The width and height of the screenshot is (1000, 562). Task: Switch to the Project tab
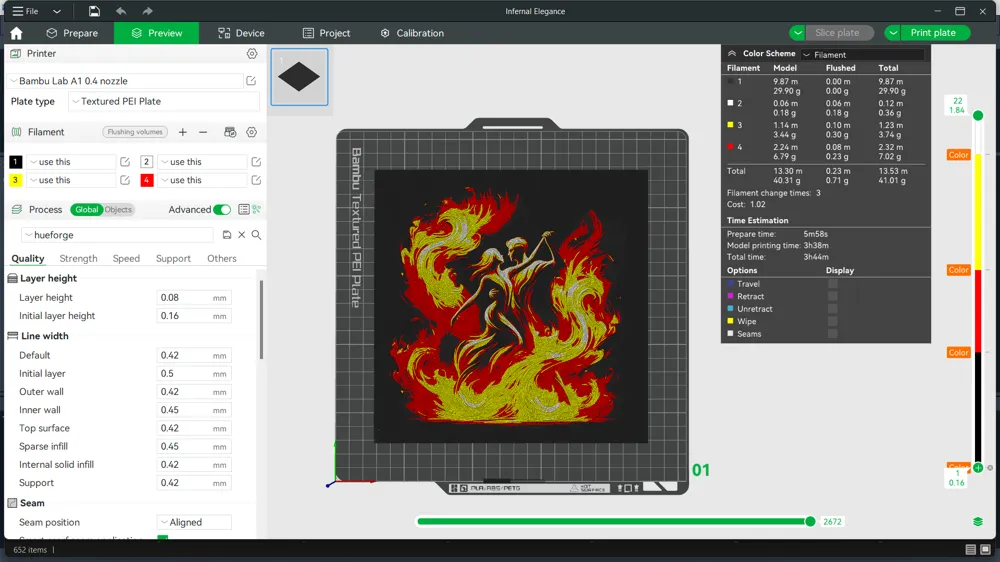[327, 33]
